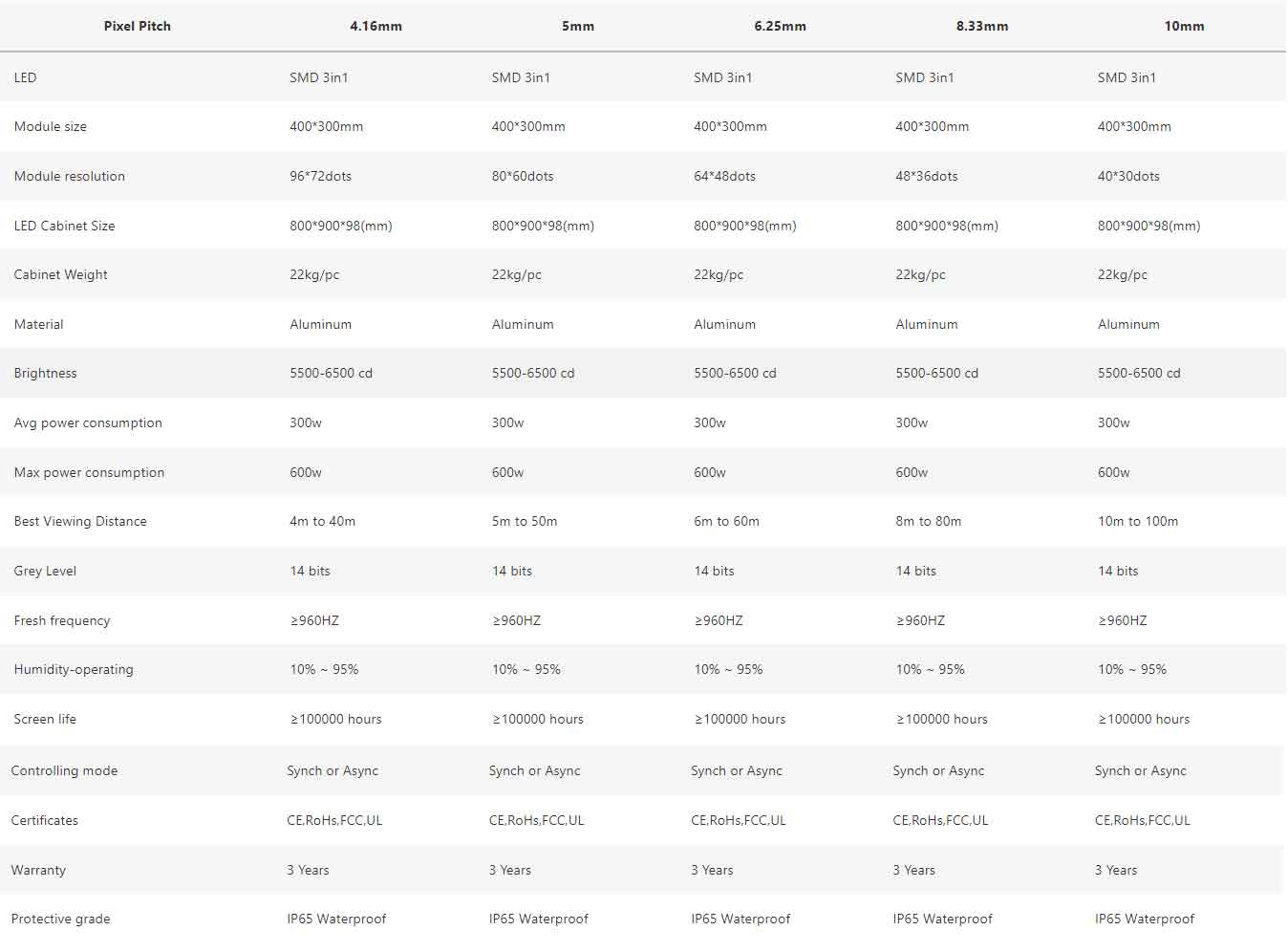Screen dimensions: 1288x952
Task: Select the Controlling mode row label
Action: (x=64, y=771)
